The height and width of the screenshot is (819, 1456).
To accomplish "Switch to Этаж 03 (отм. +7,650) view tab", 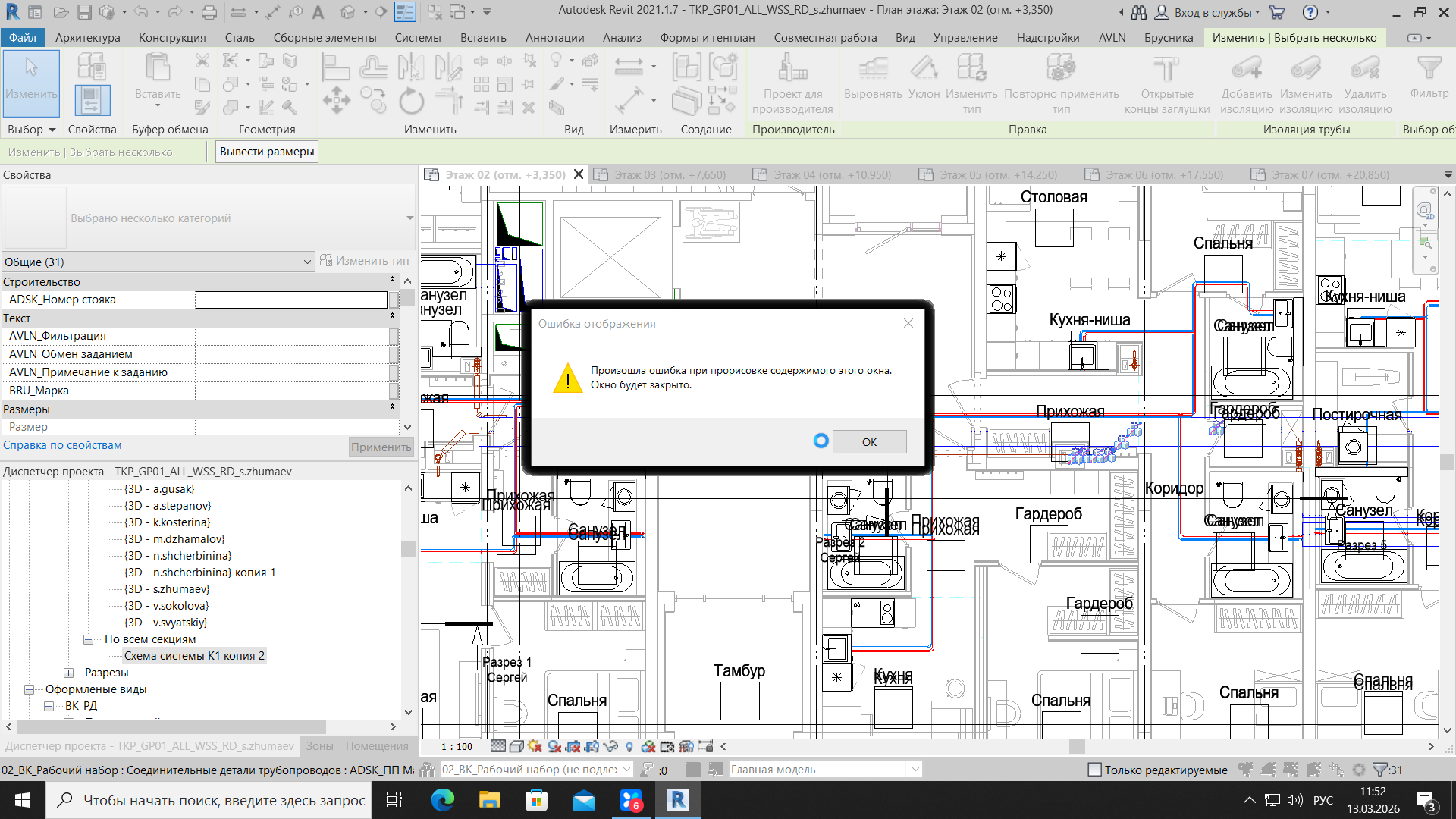I will (669, 175).
